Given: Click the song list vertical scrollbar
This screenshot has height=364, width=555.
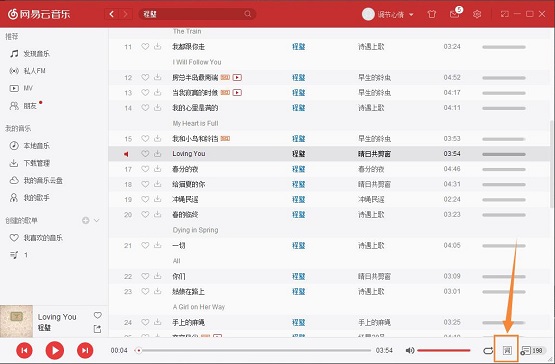Looking at the screenshot, I should click(x=551, y=164).
